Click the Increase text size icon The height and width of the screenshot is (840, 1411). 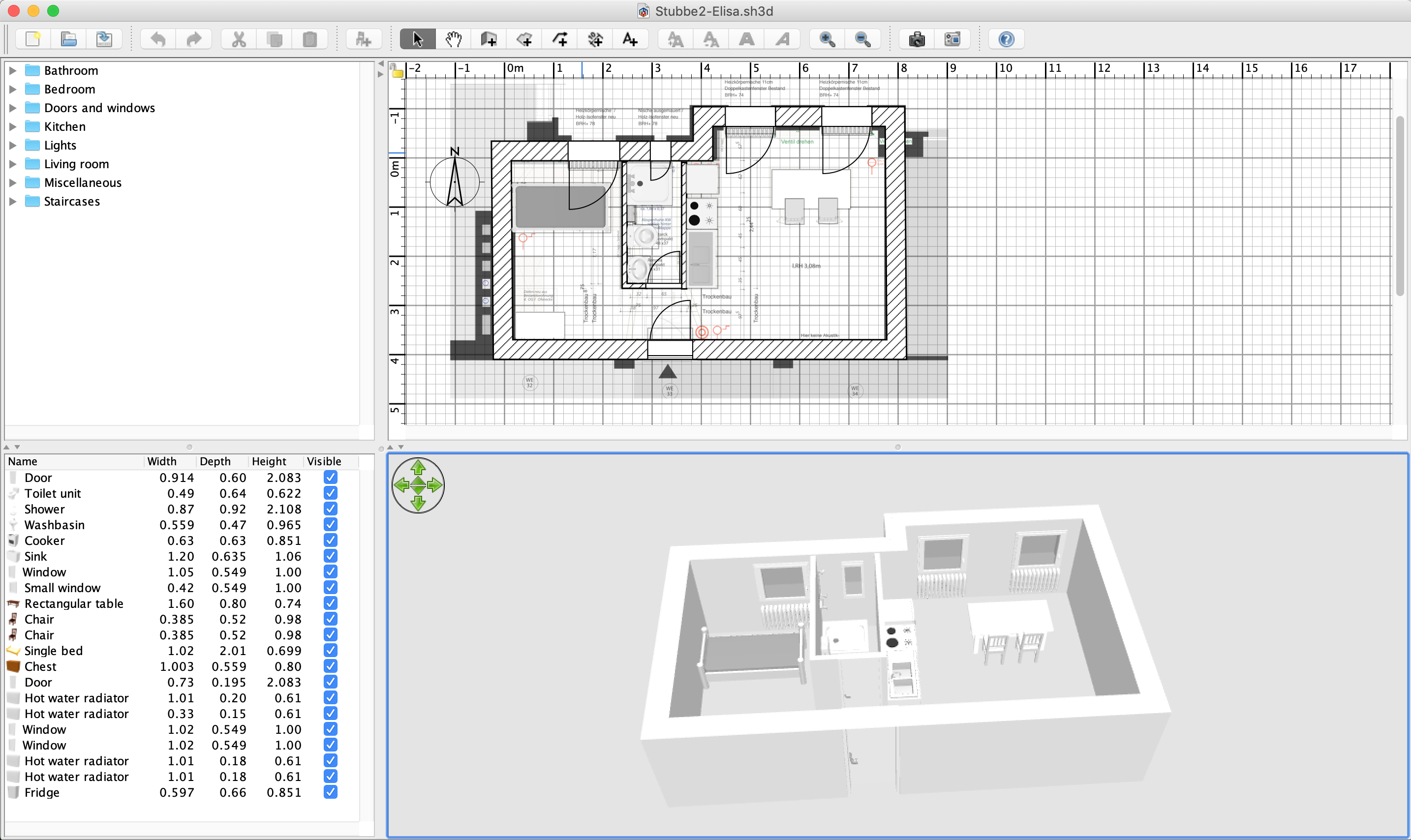click(x=675, y=39)
